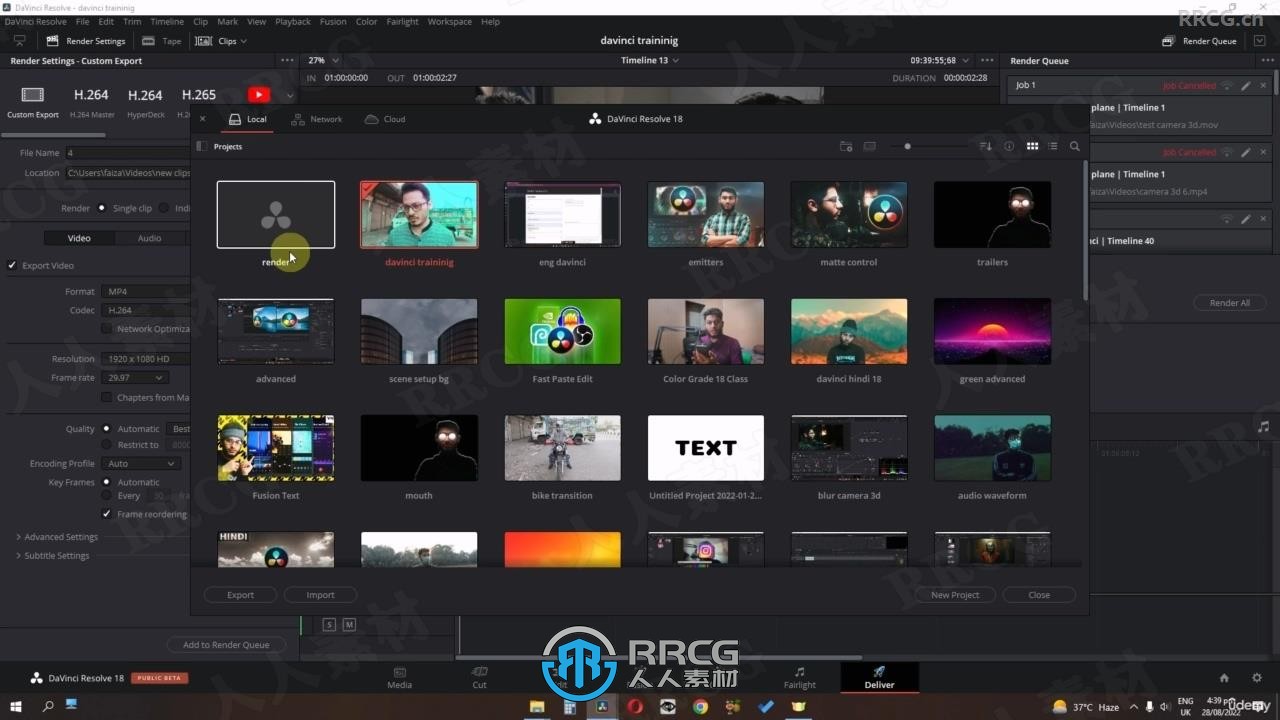The height and width of the screenshot is (720, 1280).
Task: Click the Solo S button on track
Action: tap(329, 625)
